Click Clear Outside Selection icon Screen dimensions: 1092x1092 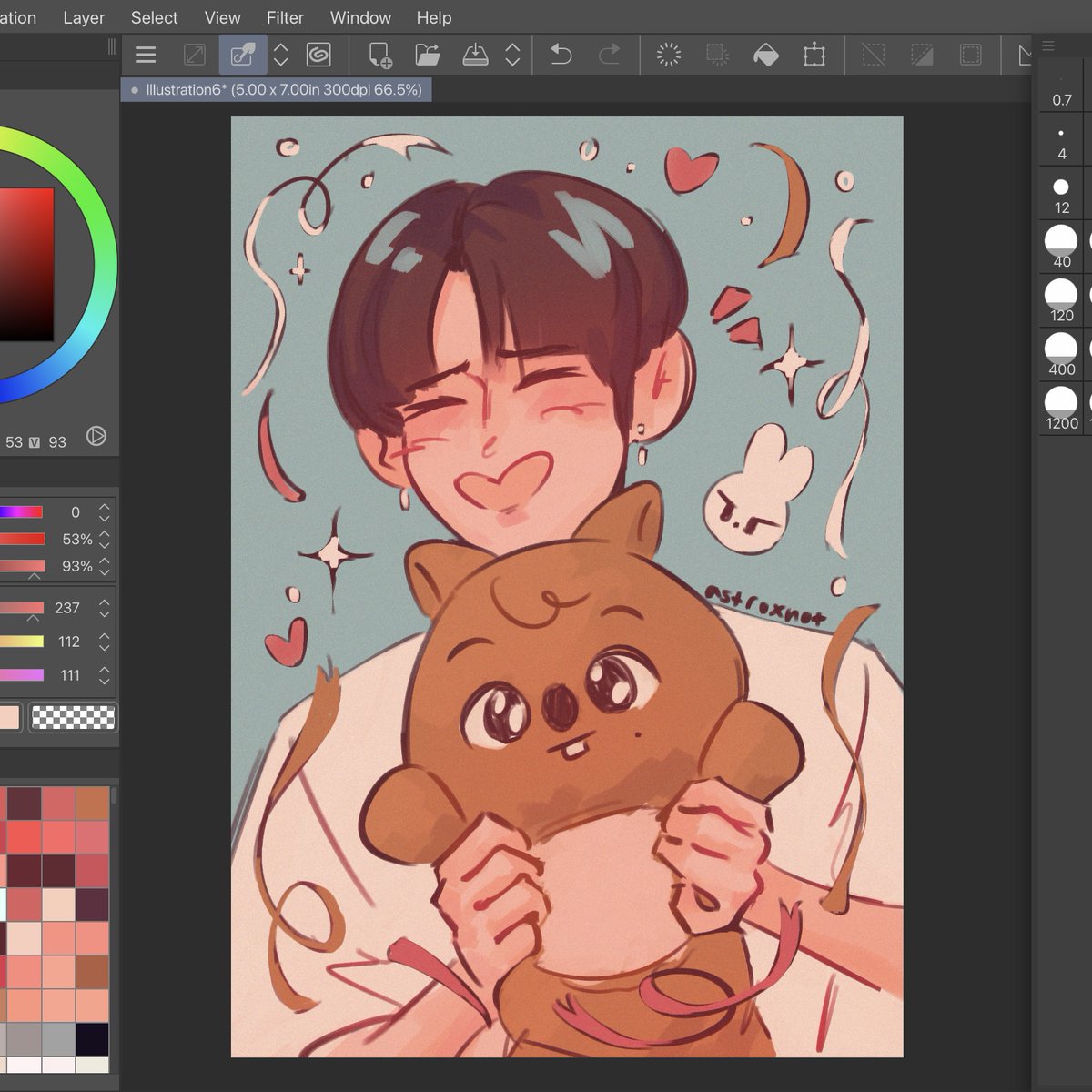tap(718, 55)
